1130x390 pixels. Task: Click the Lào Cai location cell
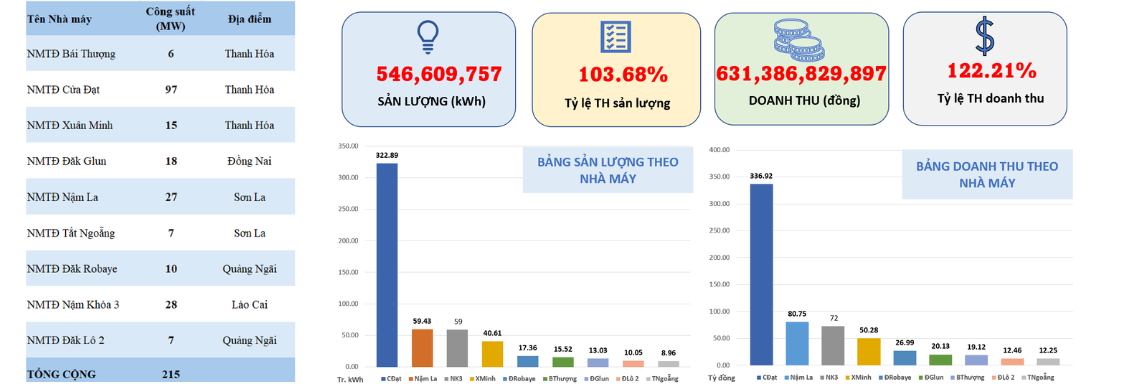click(249, 305)
